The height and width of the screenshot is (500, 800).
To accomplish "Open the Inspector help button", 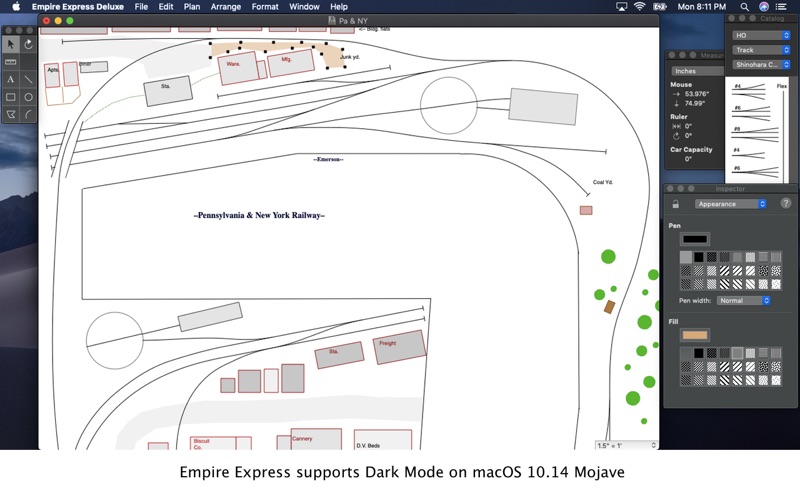I will click(786, 203).
